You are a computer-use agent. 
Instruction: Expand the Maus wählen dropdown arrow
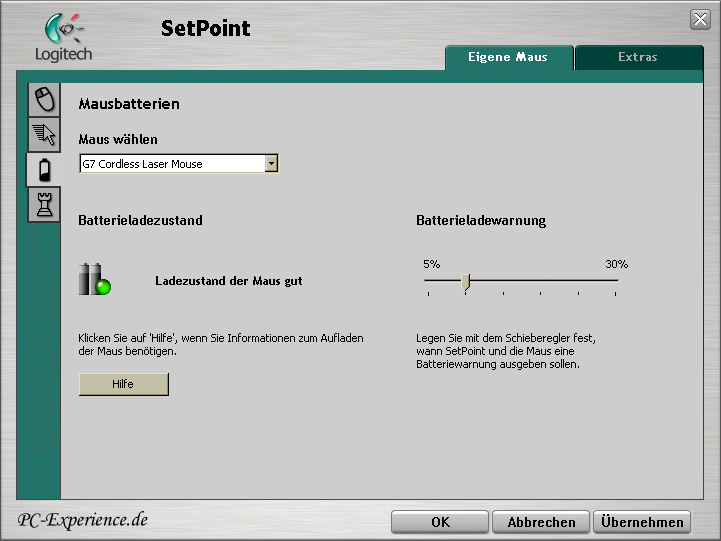(271, 163)
